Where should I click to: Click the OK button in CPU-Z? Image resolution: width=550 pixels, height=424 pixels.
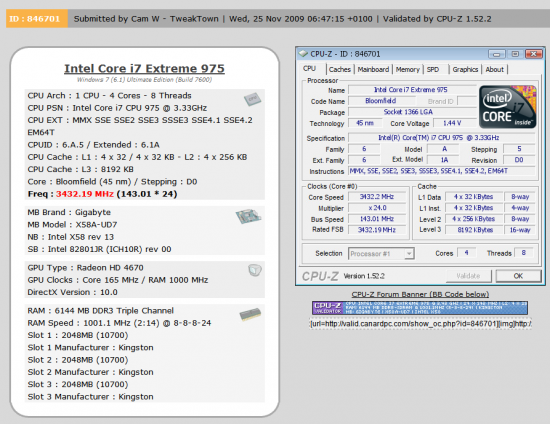(518, 276)
